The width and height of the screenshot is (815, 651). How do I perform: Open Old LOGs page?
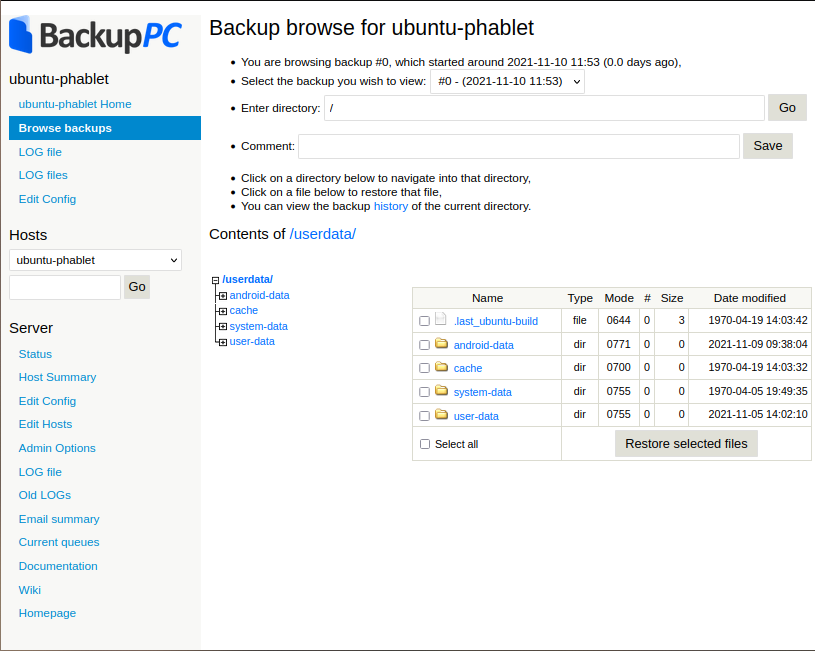45,495
